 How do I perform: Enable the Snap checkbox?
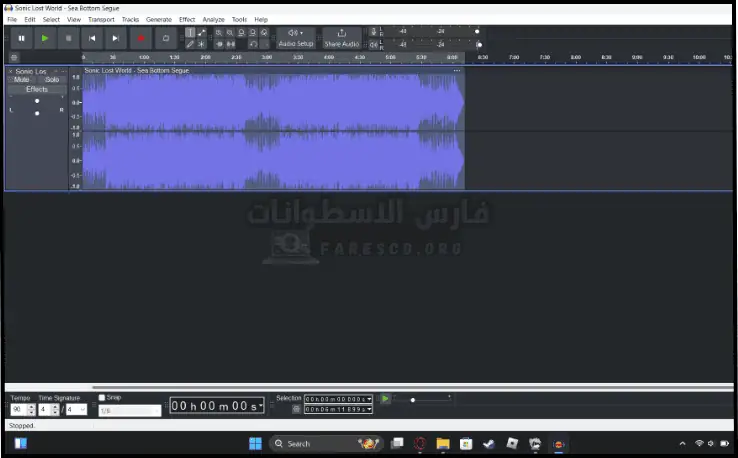pos(101,397)
